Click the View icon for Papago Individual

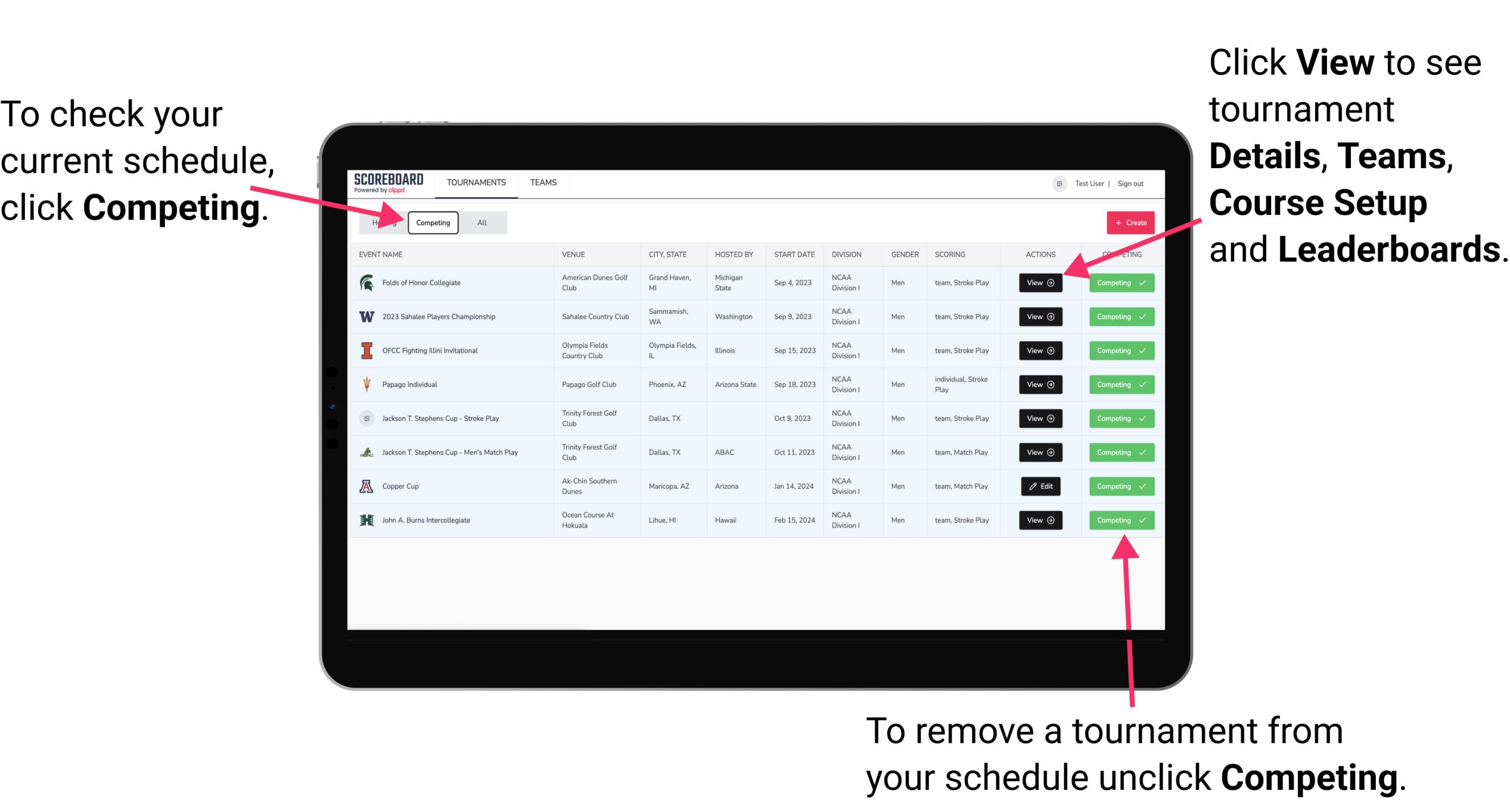(x=1040, y=384)
